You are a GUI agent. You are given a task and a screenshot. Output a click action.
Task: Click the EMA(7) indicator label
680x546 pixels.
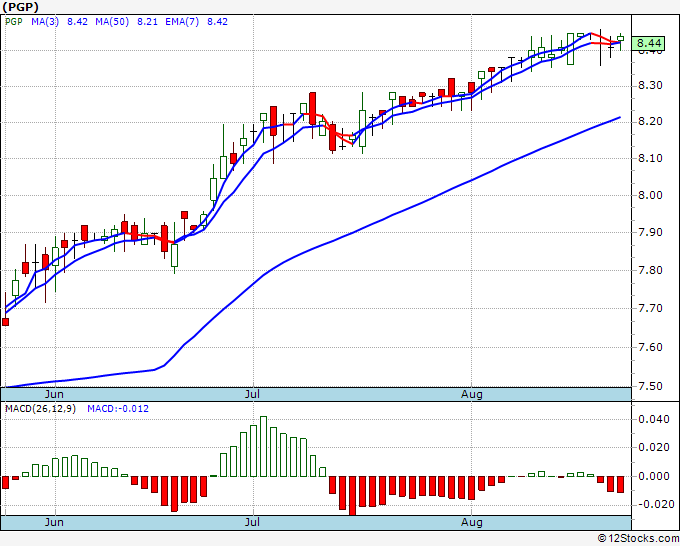182,22
